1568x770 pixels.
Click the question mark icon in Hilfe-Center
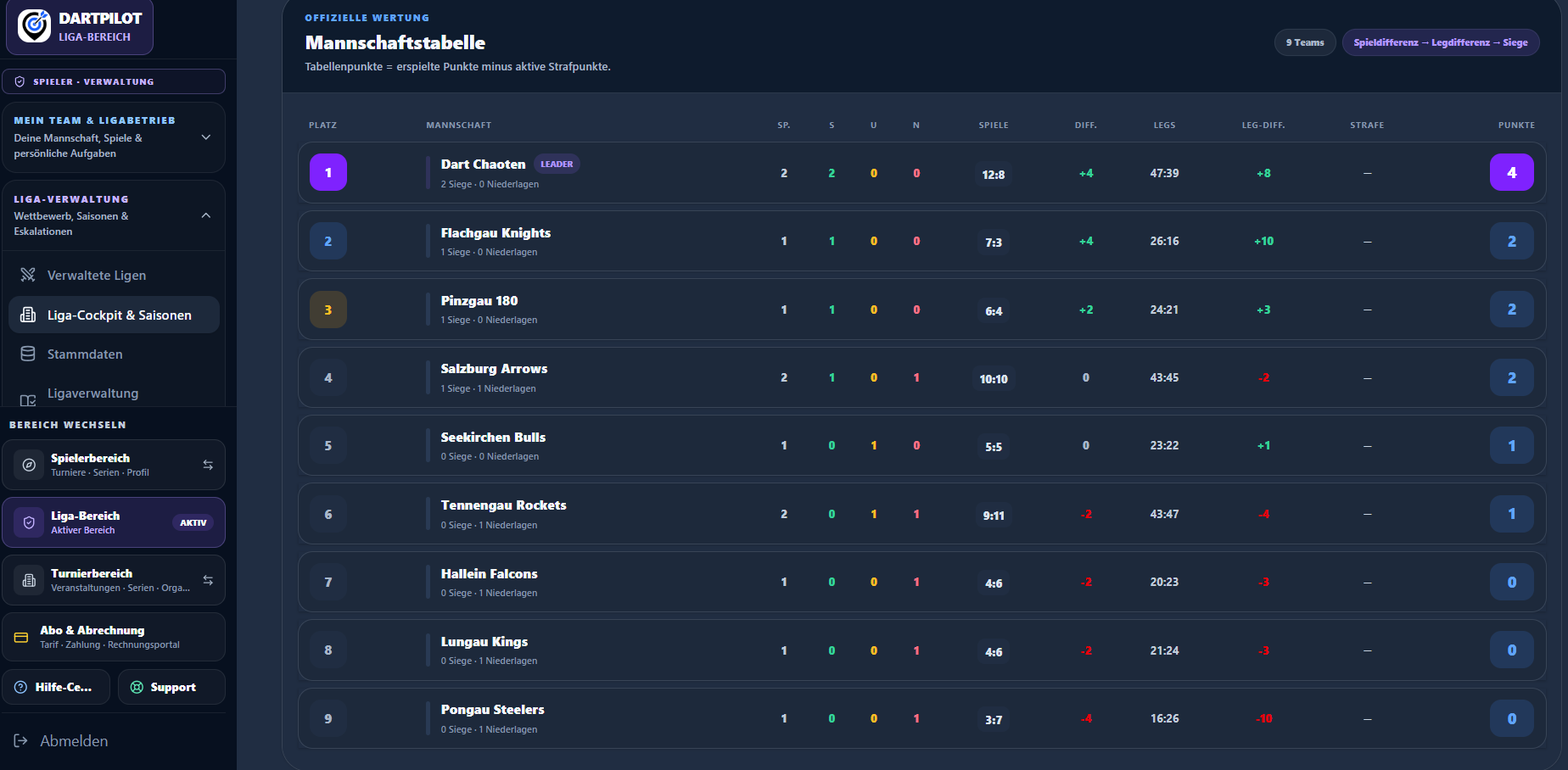click(x=21, y=687)
